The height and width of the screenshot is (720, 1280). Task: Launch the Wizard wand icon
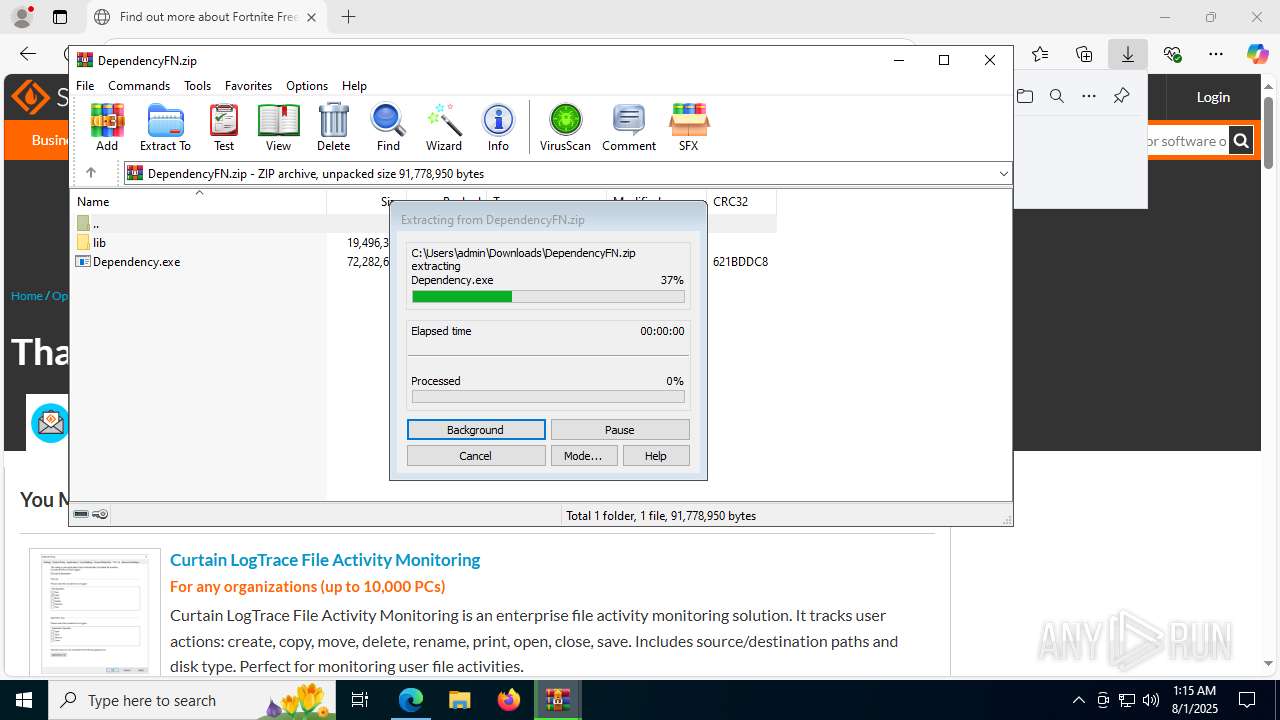443,127
